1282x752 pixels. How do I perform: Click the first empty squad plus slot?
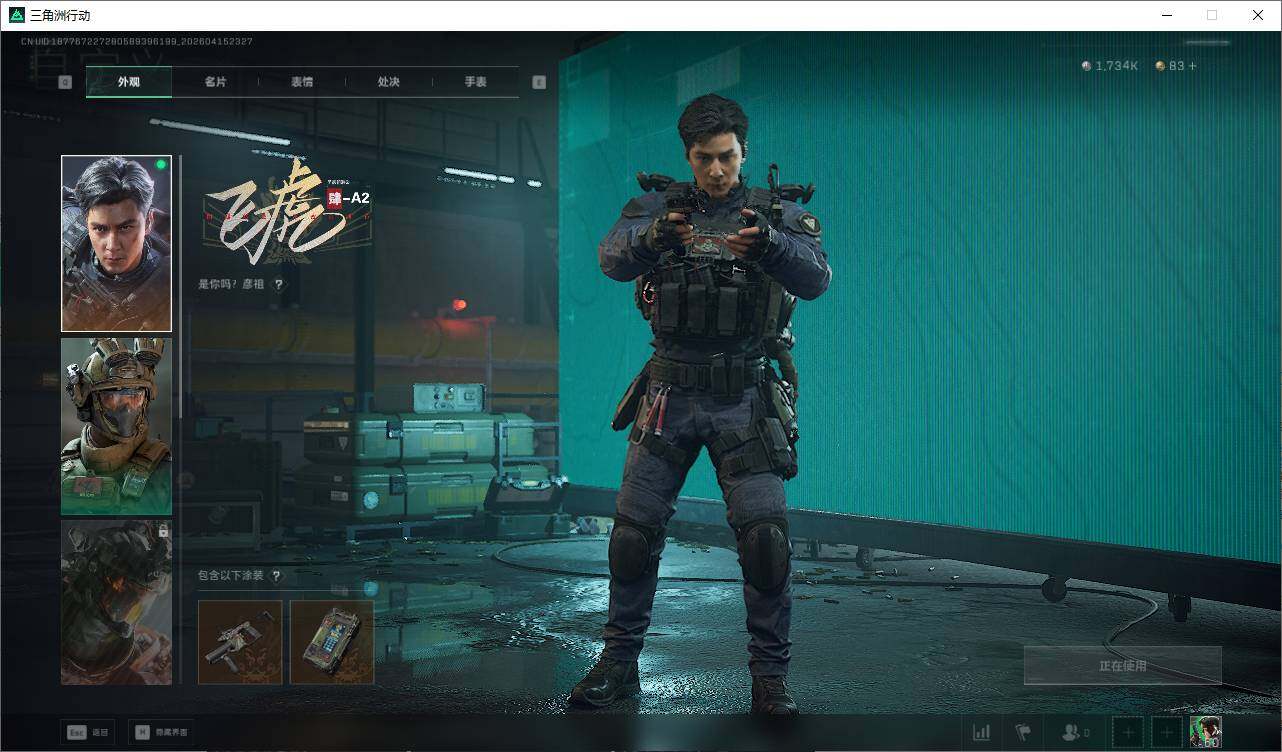(1128, 733)
